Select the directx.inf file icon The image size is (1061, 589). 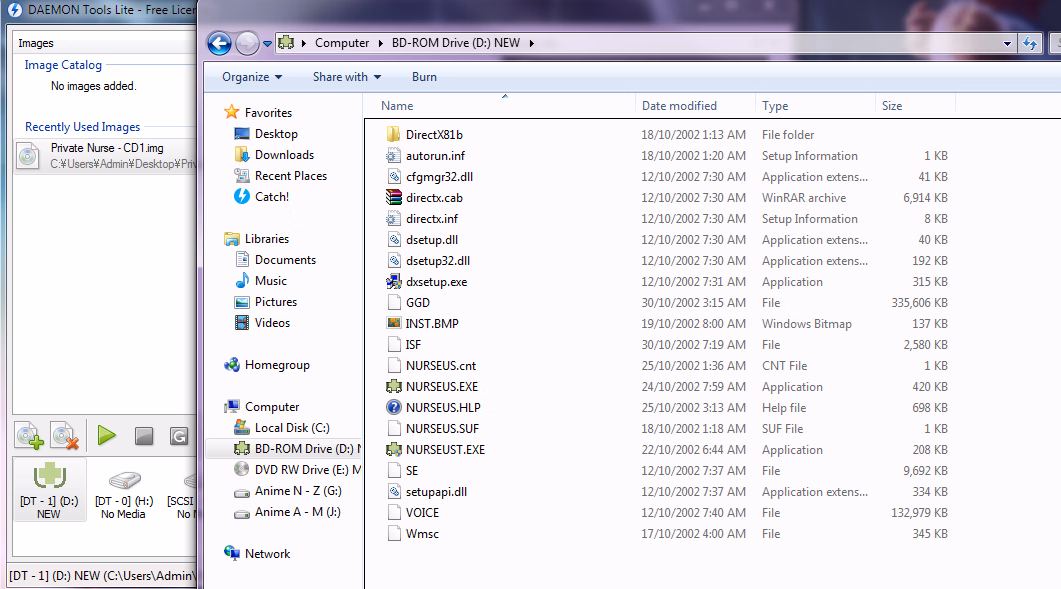[394, 218]
